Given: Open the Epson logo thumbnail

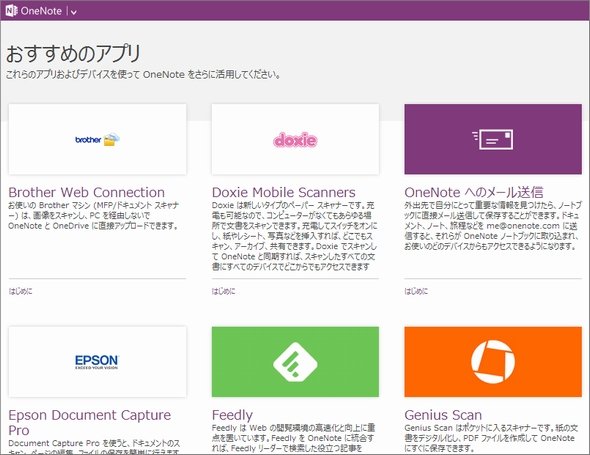Looking at the screenshot, I should tap(97, 362).
